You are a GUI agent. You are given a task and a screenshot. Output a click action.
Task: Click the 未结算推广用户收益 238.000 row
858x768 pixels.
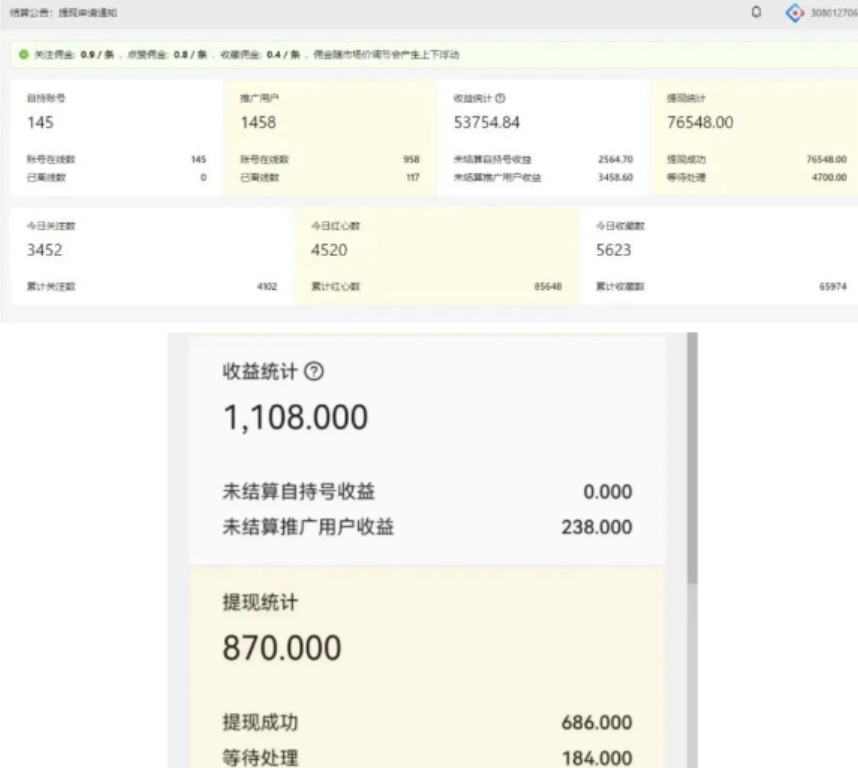click(x=427, y=527)
